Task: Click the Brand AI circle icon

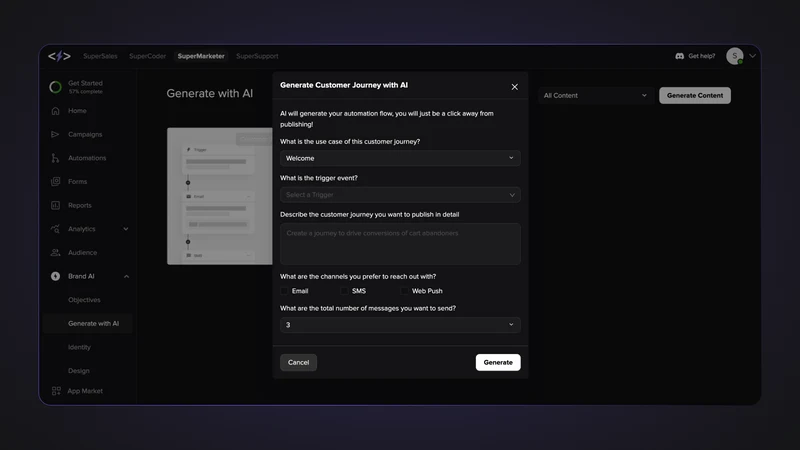Action: pyautogui.click(x=56, y=276)
